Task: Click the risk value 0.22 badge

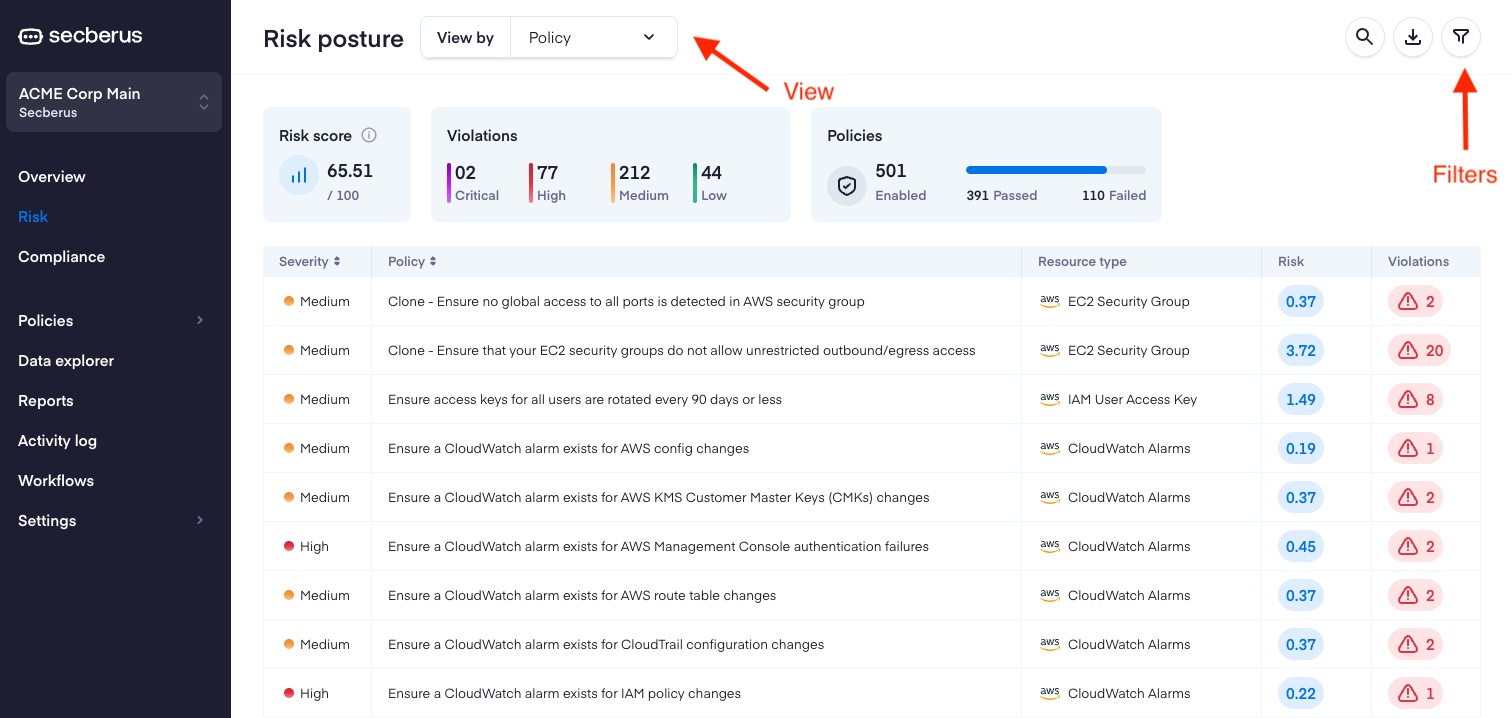Action: click(1301, 693)
